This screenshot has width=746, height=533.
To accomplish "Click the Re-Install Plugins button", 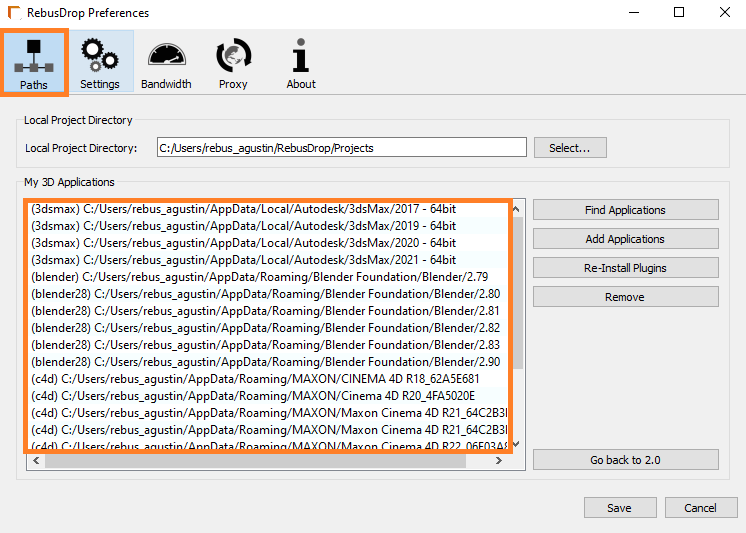I will pos(625,268).
